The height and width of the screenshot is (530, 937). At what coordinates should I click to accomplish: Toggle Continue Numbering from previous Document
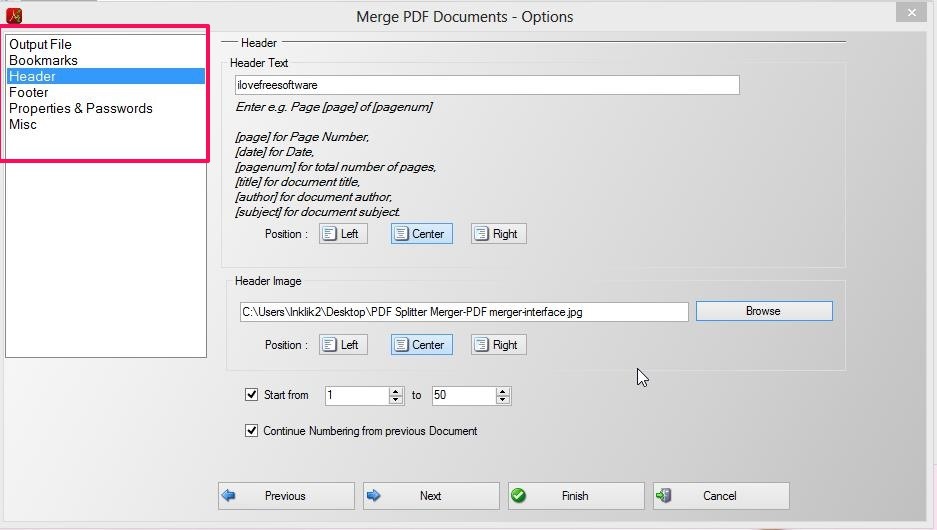tap(252, 430)
